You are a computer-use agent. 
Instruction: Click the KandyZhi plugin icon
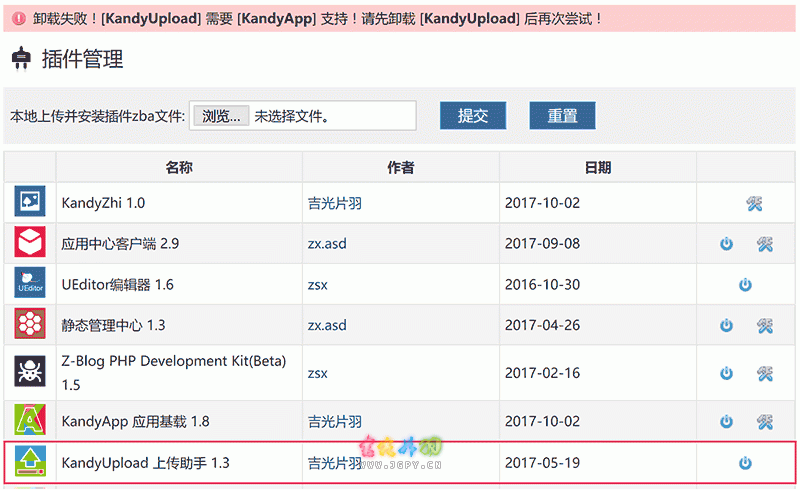click(x=30, y=201)
